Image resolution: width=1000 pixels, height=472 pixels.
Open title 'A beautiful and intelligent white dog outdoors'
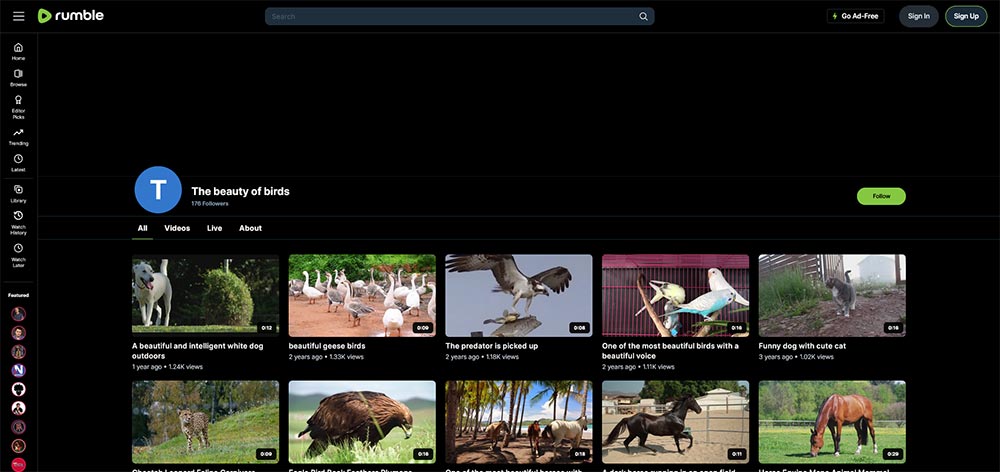pos(198,351)
